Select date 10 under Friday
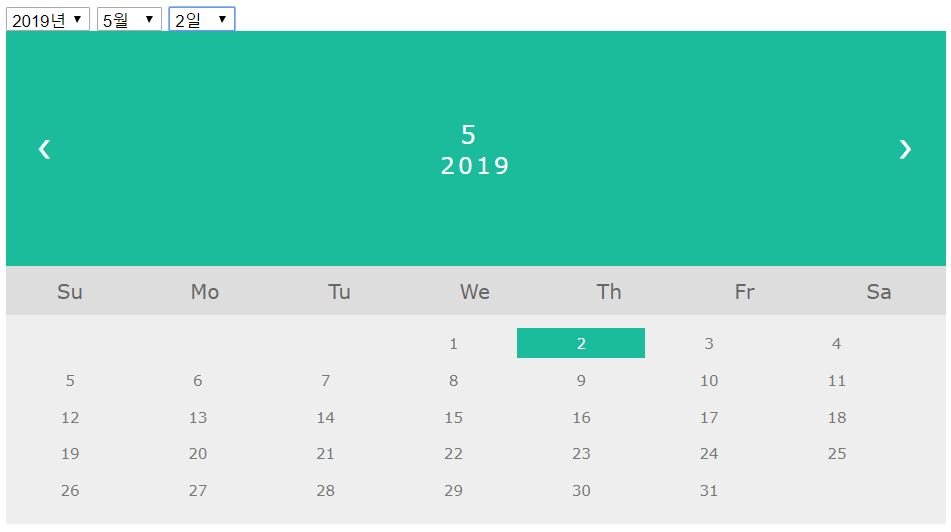The width and height of the screenshot is (951, 532). (708, 380)
